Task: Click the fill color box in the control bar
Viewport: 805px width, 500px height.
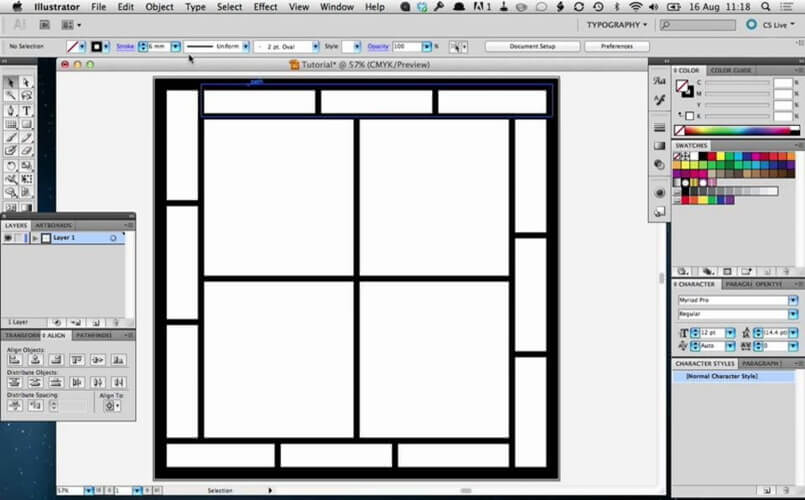Action: click(x=72, y=47)
